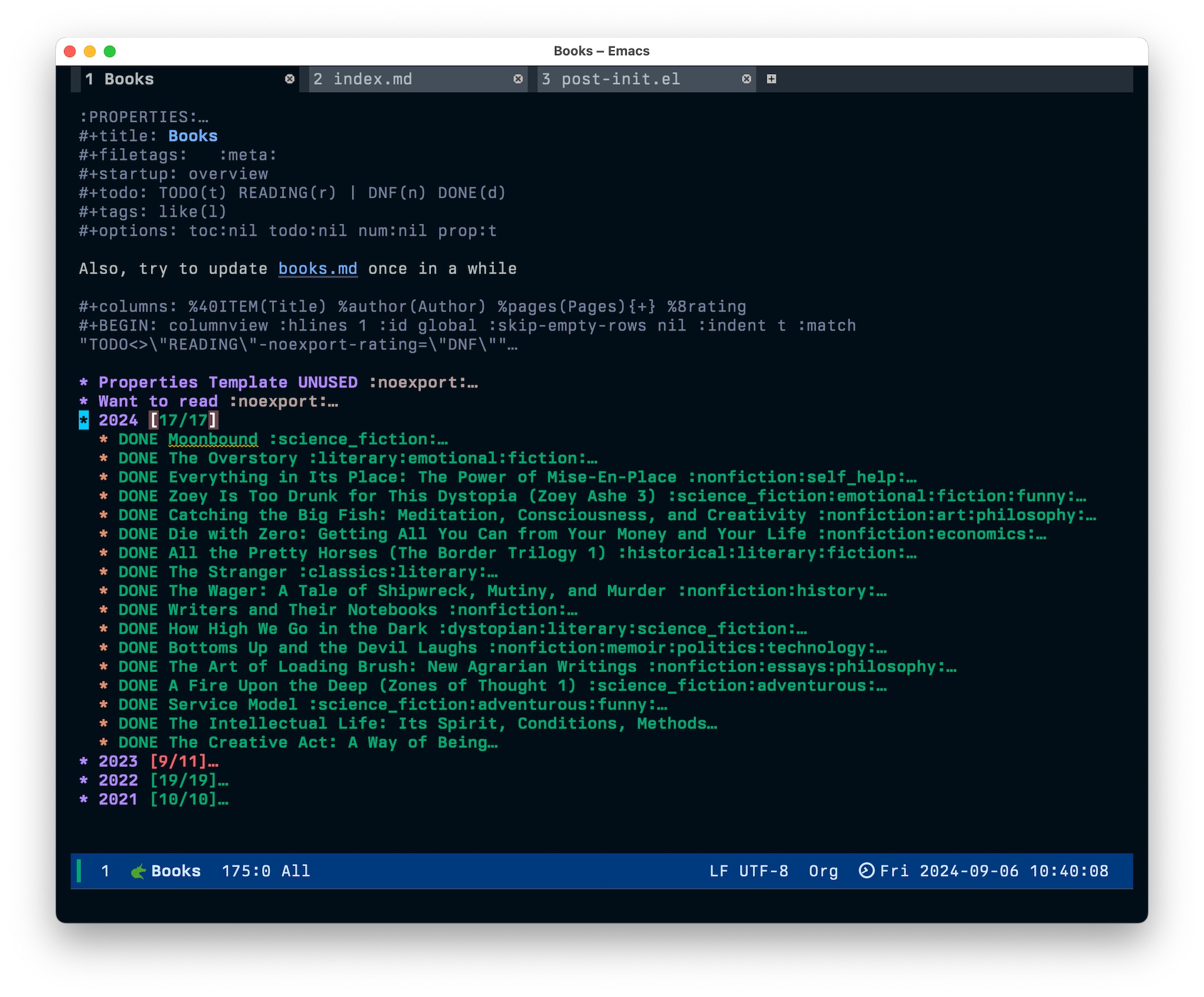Toggle DONE state on The Stranger
This screenshot has width=1204, height=997.
tap(138, 572)
